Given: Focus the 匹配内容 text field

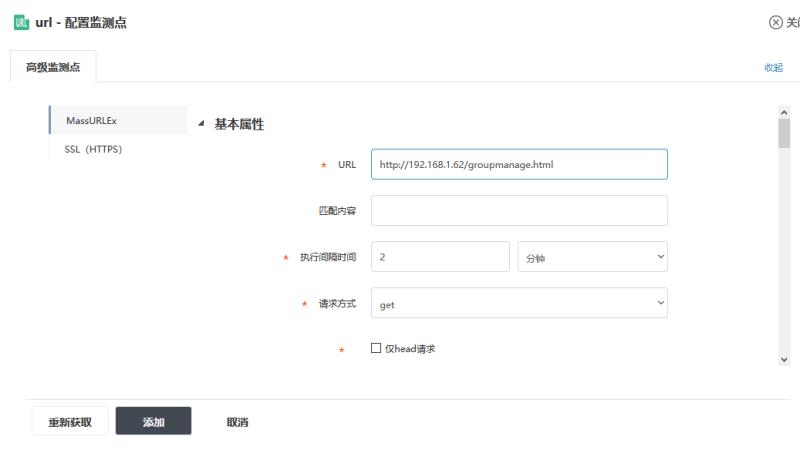Looking at the screenshot, I should (518, 210).
